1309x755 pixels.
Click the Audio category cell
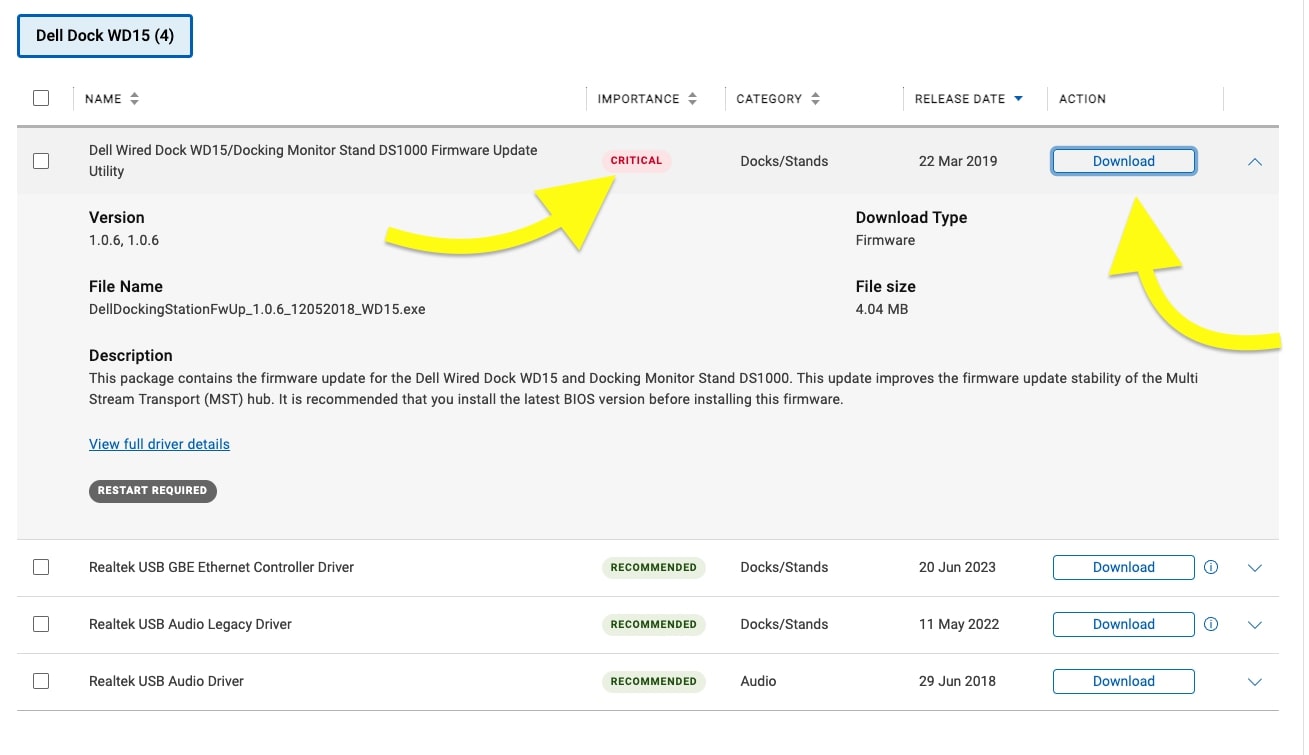tap(758, 681)
